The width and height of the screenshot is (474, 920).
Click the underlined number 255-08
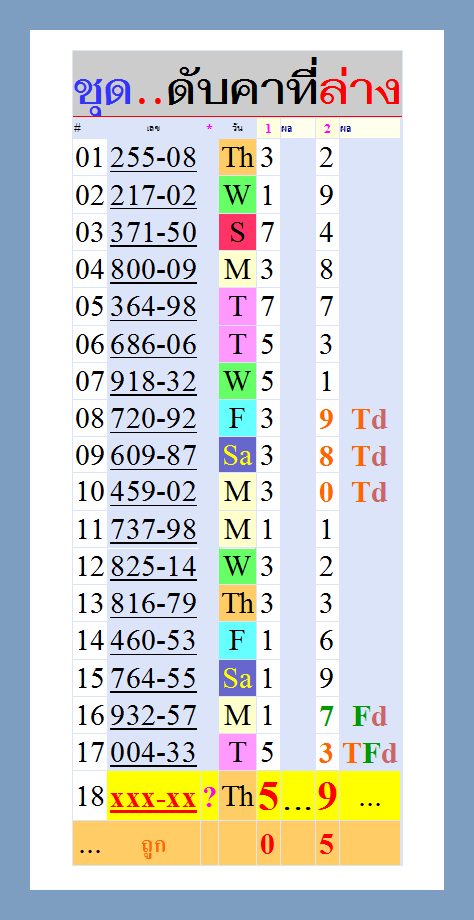(153, 158)
